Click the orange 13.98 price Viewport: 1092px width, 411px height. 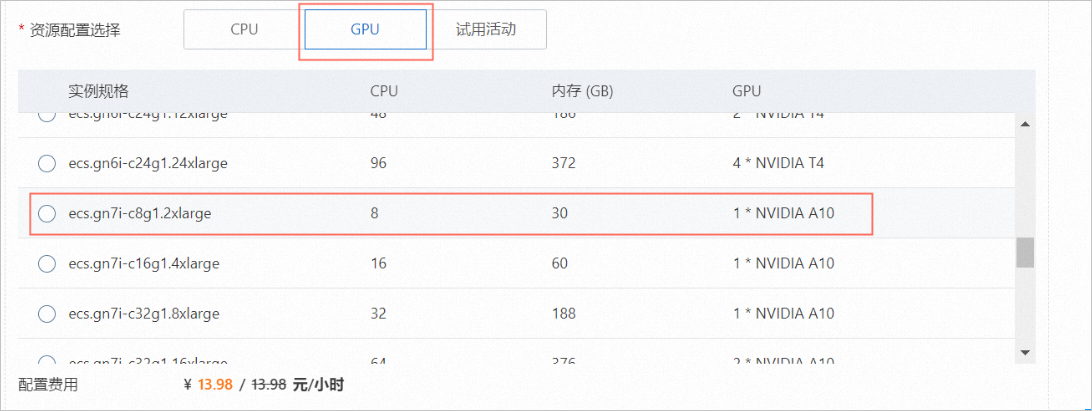point(215,384)
